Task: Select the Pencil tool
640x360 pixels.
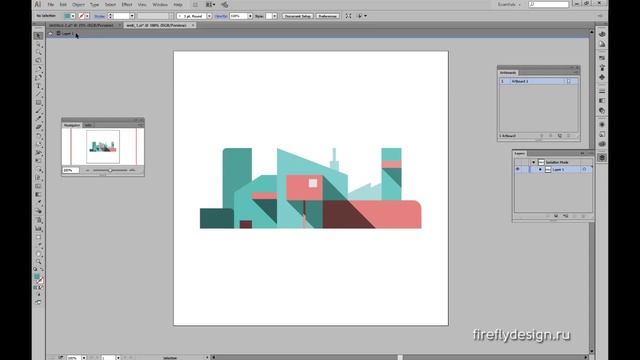Action: pos(38,119)
